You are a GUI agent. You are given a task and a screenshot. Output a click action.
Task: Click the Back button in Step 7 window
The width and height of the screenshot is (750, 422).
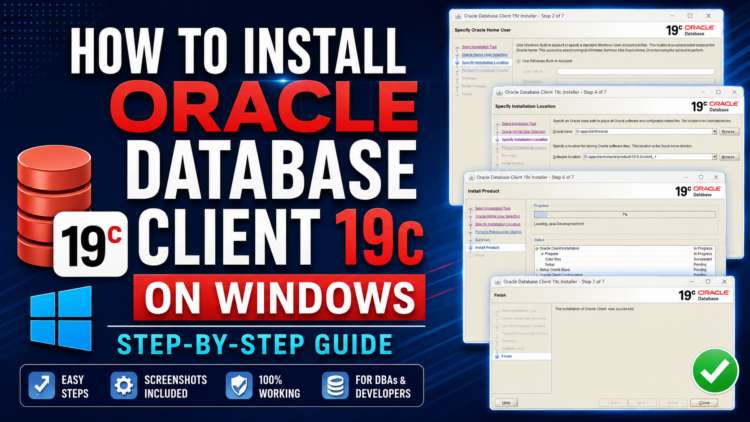pos(613,403)
